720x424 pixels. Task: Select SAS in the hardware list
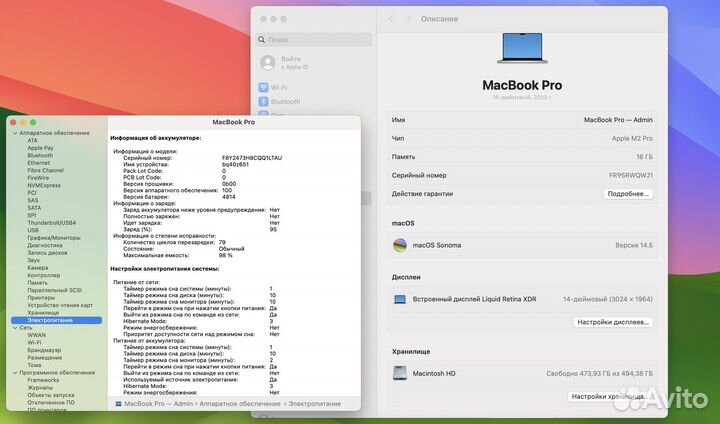(33, 200)
